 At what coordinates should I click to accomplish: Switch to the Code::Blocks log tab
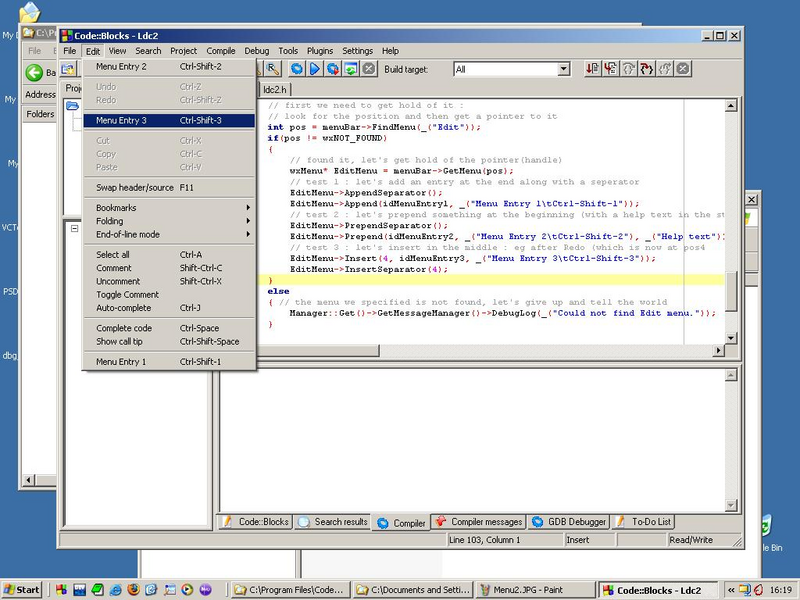[x=255, y=522]
